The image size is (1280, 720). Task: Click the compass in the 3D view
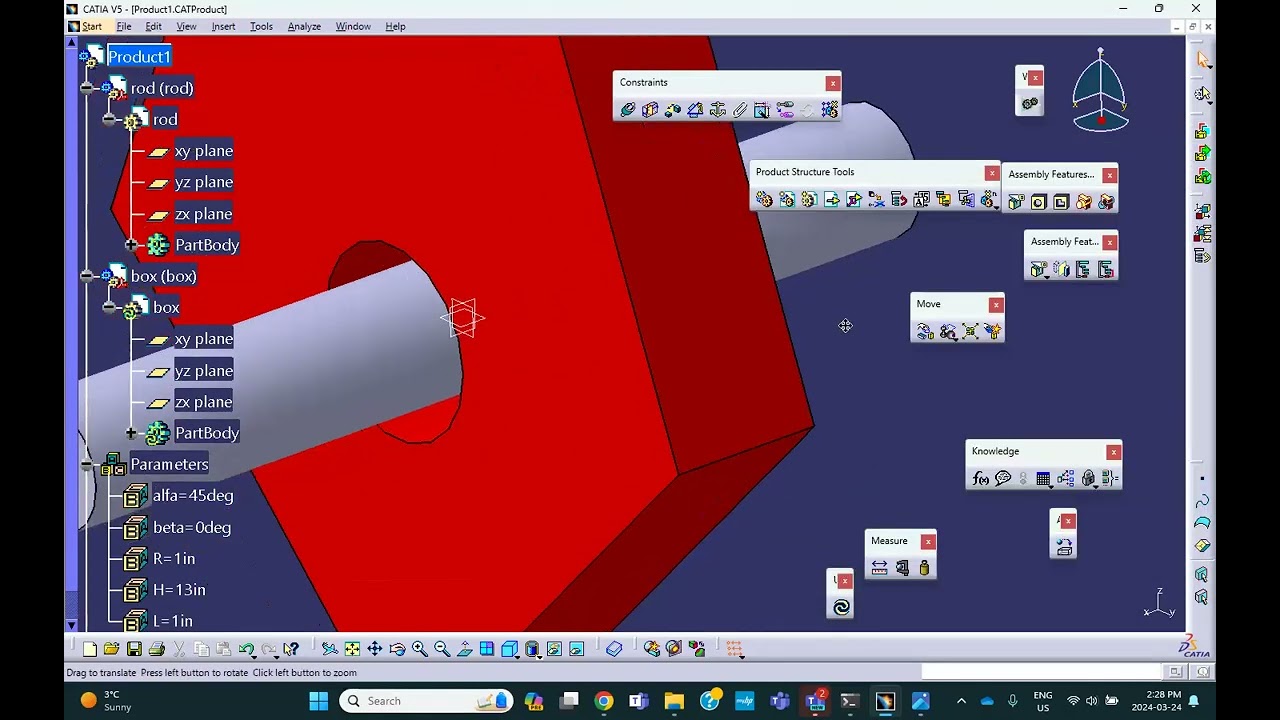click(1100, 90)
